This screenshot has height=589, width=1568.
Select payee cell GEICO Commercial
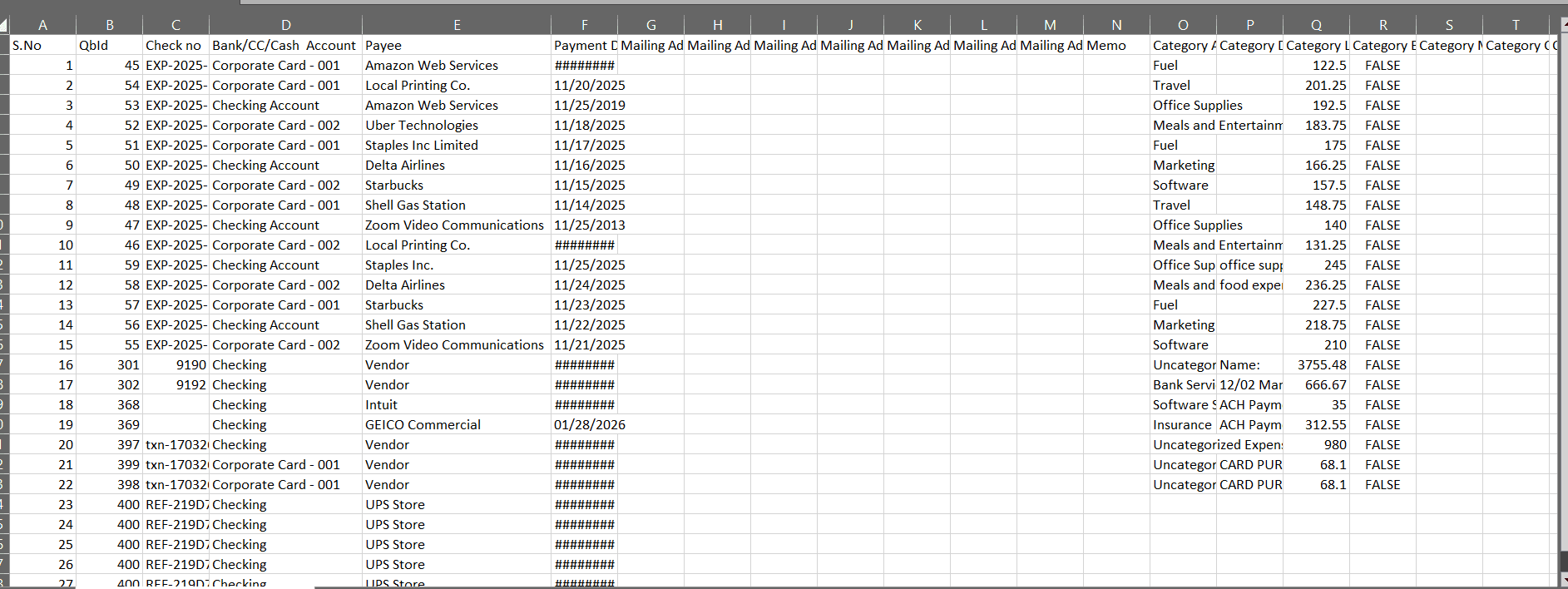click(457, 424)
